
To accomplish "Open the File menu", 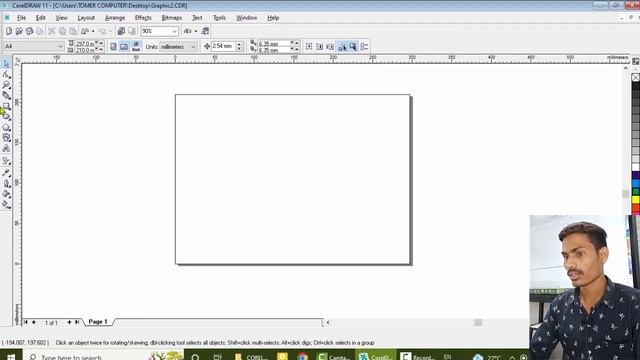I will pos(21,18).
